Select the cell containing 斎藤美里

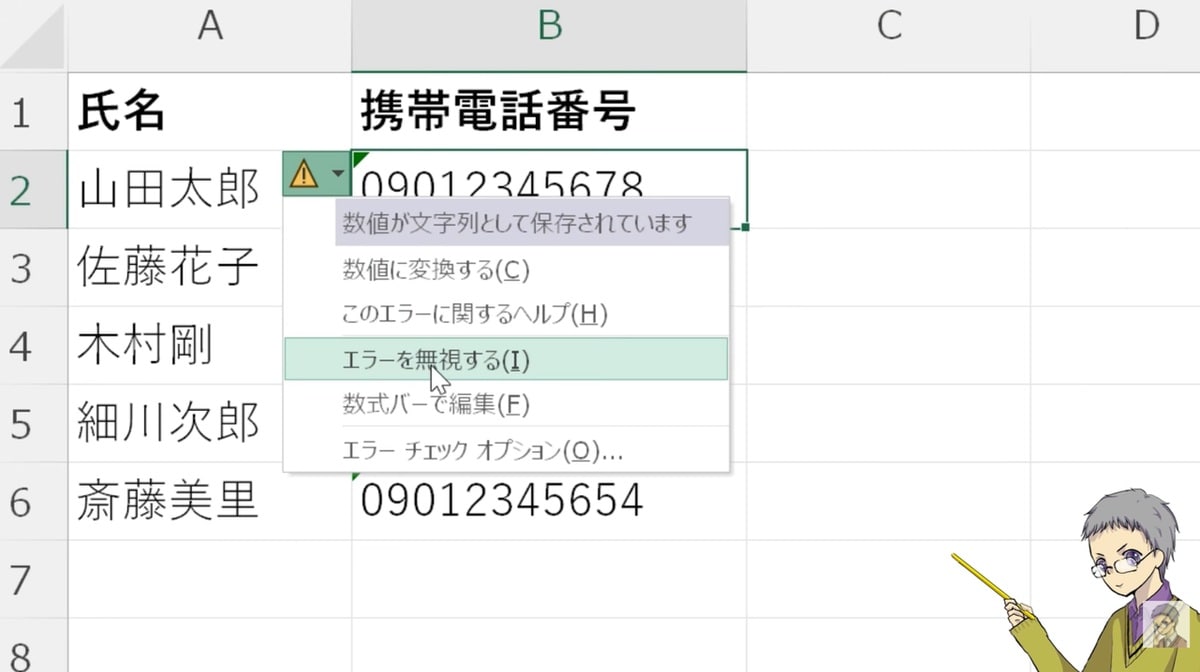pyautogui.click(x=209, y=501)
